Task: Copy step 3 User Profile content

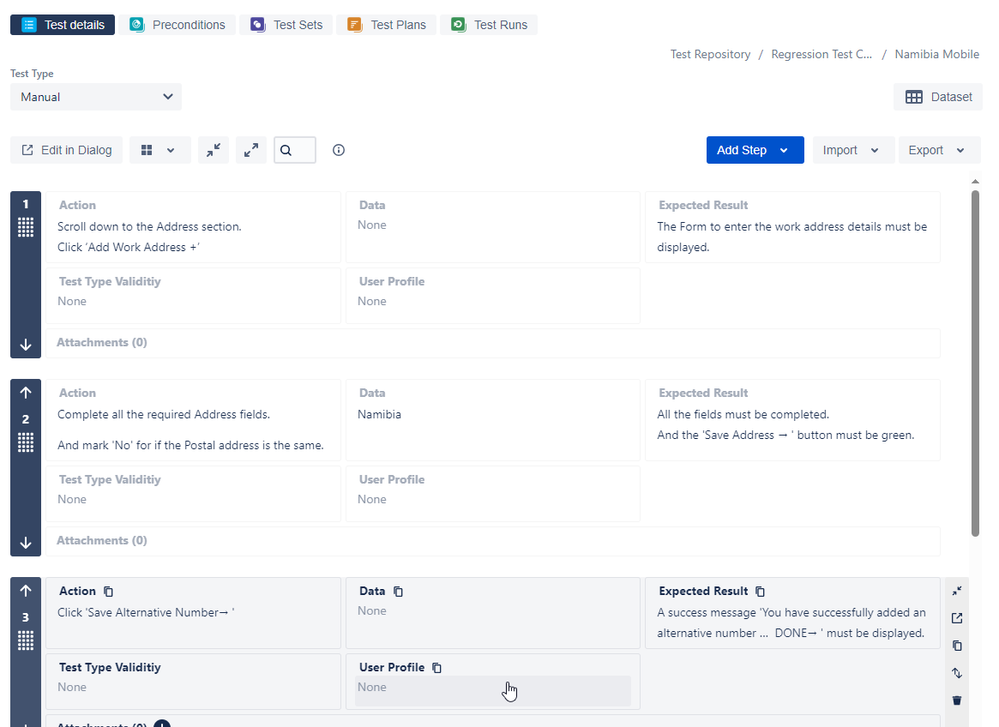Action: [436, 668]
